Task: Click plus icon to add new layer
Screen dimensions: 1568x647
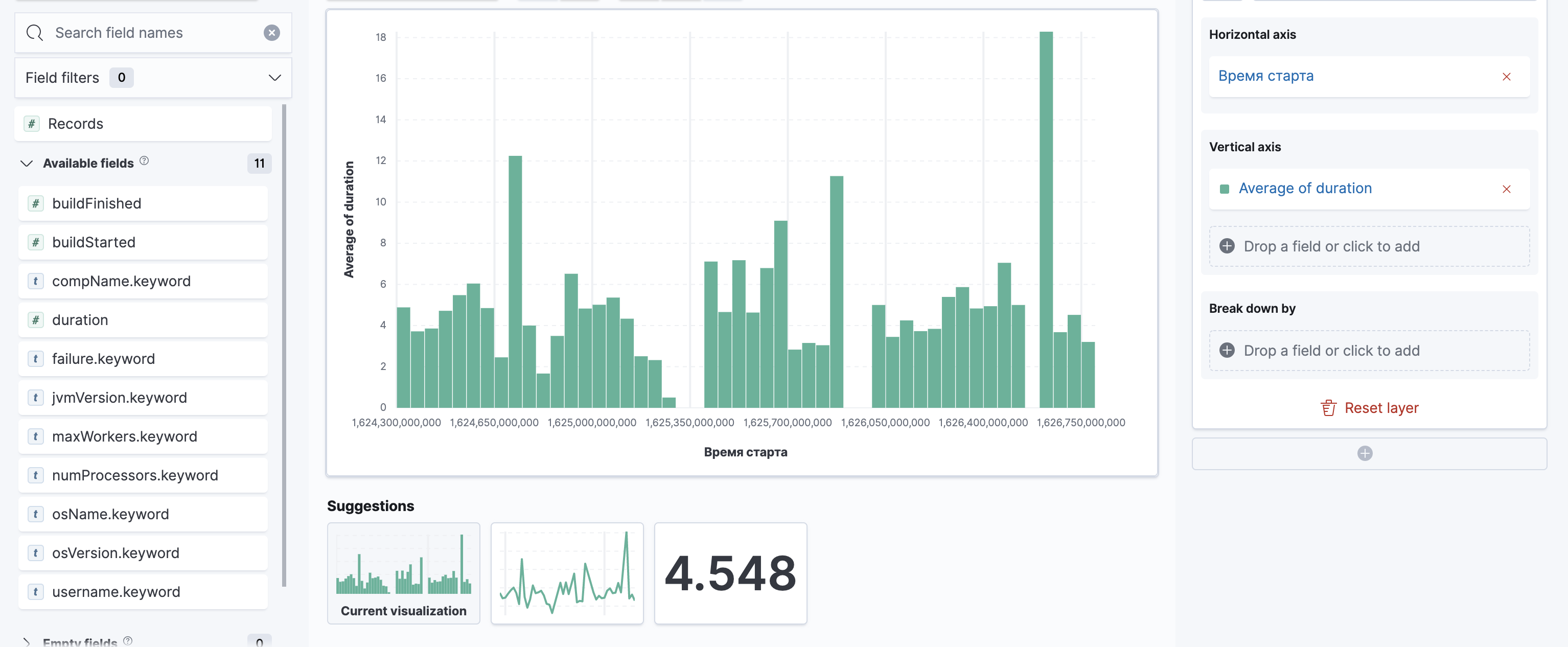Action: (1364, 453)
